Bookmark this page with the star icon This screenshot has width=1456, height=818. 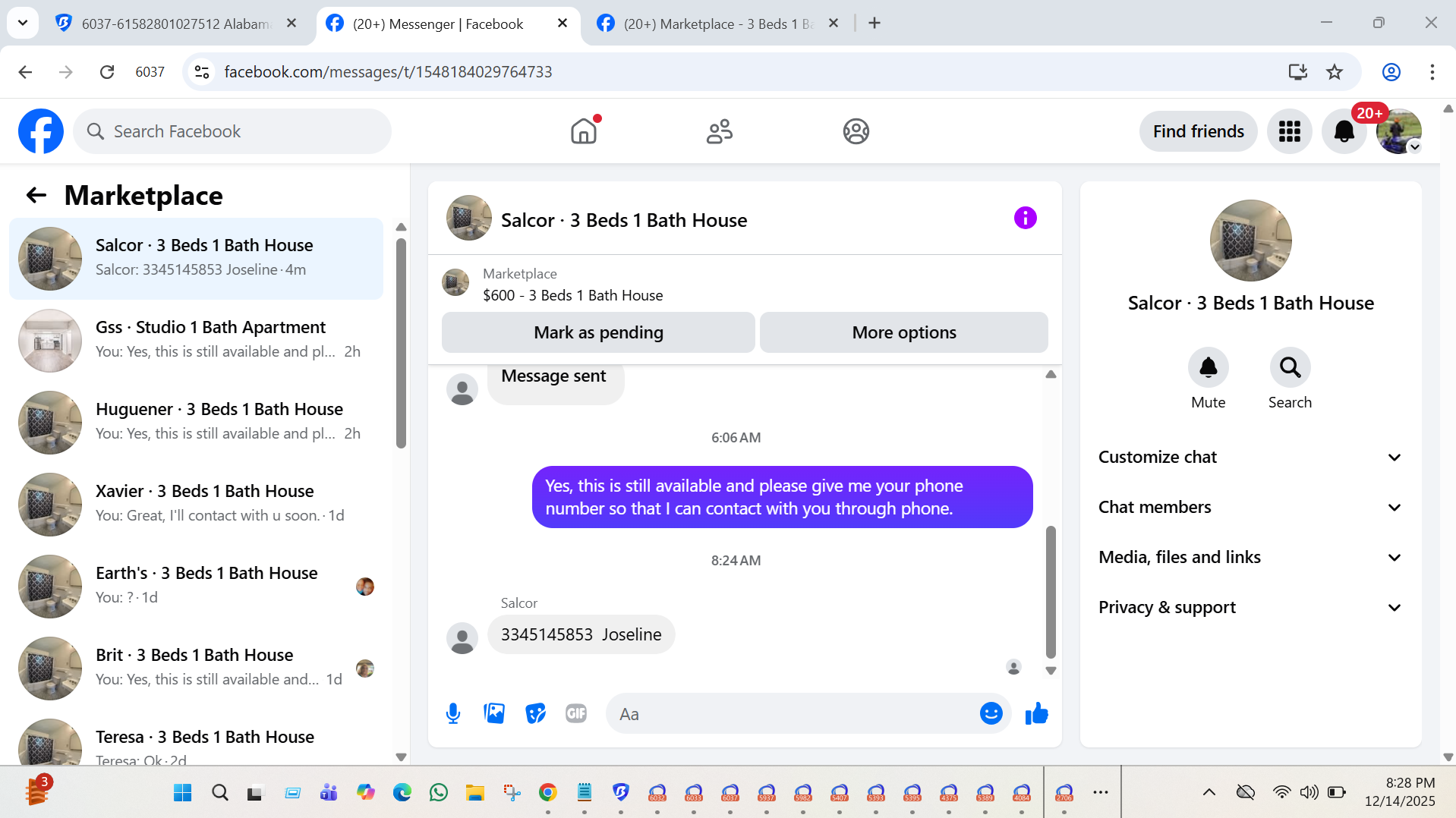[1334, 72]
